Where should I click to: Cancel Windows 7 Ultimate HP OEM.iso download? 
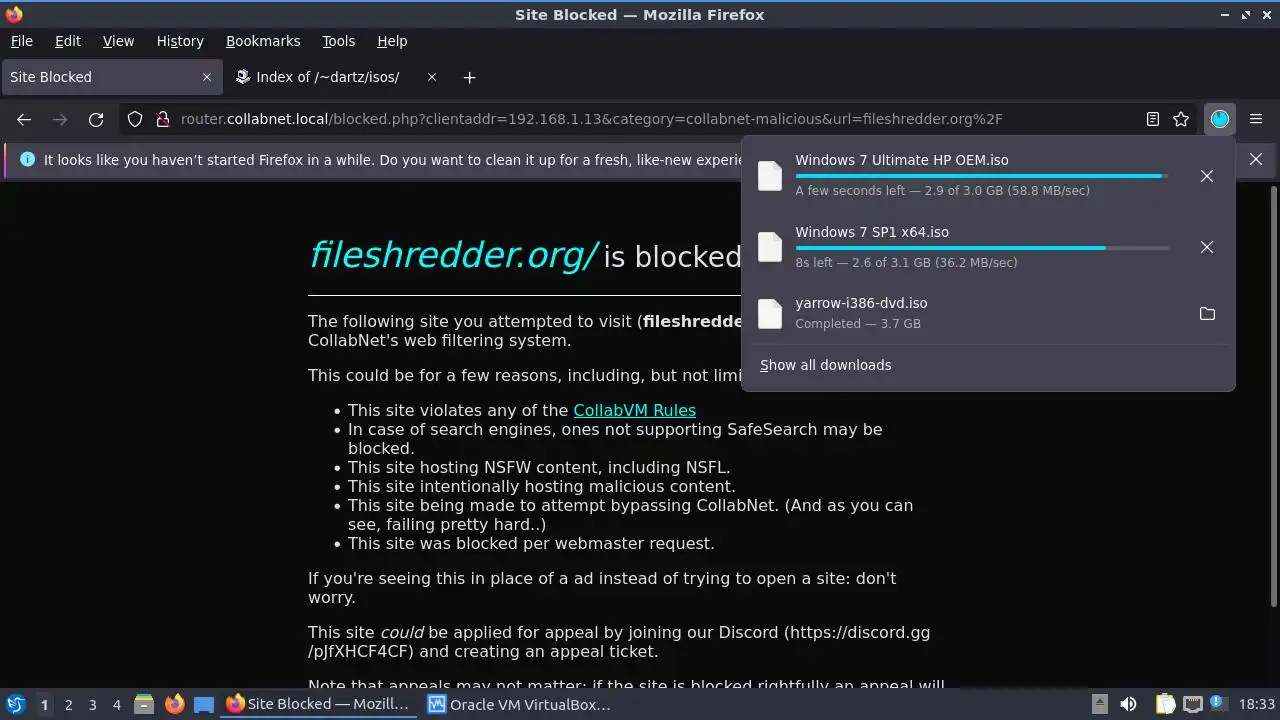point(1207,176)
